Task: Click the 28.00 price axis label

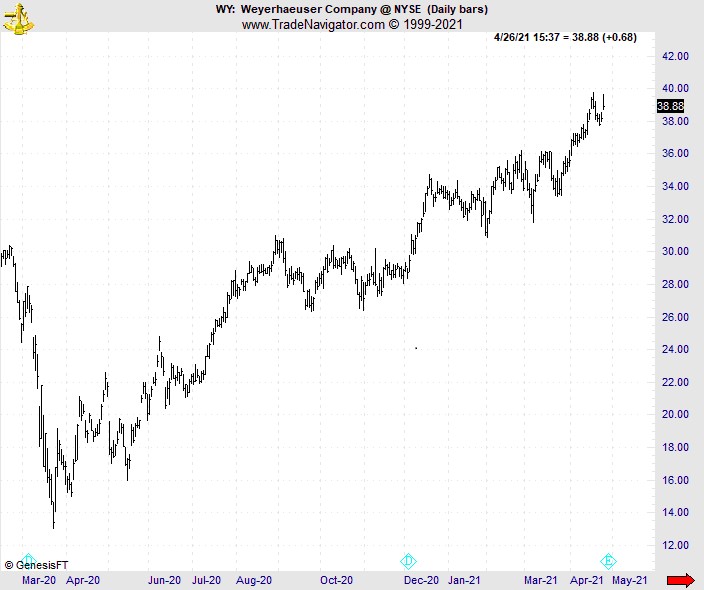Action: coord(675,284)
